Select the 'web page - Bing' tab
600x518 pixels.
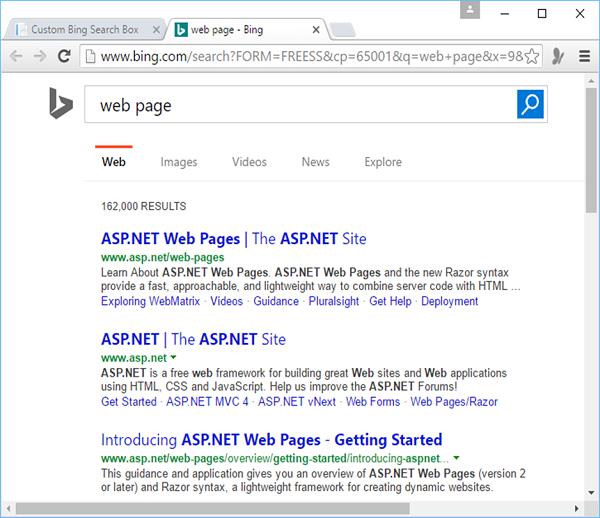[x=247, y=29]
